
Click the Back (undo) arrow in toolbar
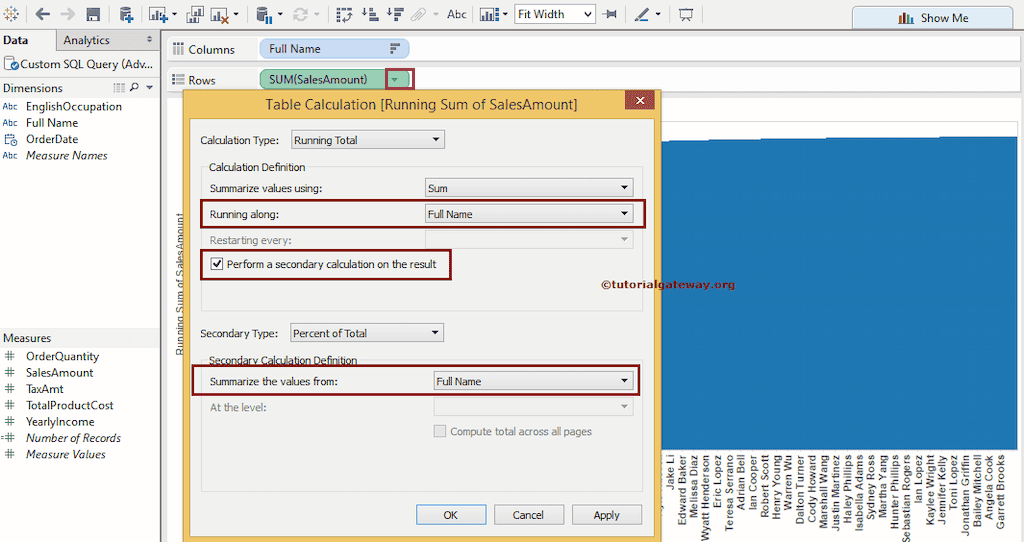coord(43,15)
